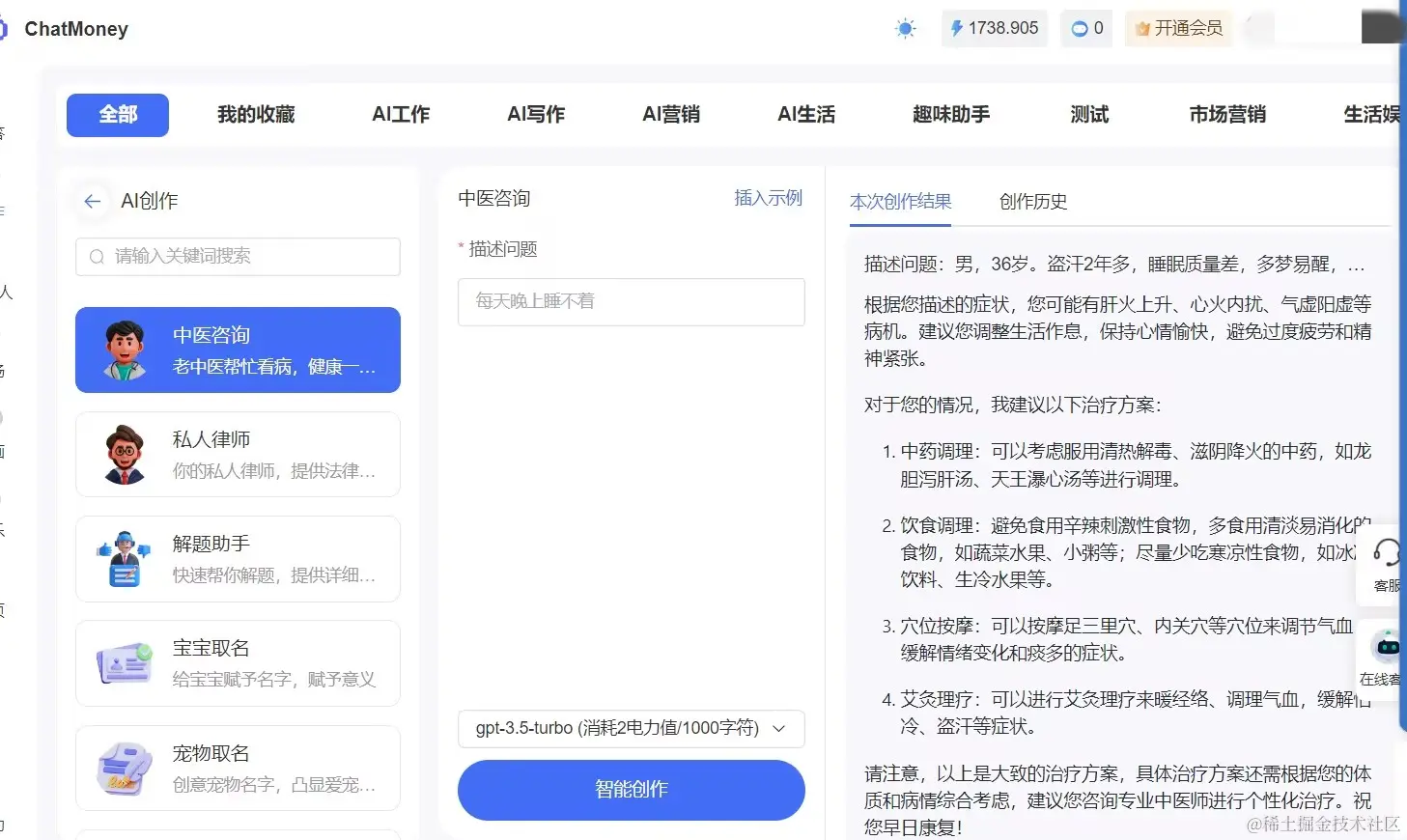Open the 我的收藏 tab

[256, 115]
